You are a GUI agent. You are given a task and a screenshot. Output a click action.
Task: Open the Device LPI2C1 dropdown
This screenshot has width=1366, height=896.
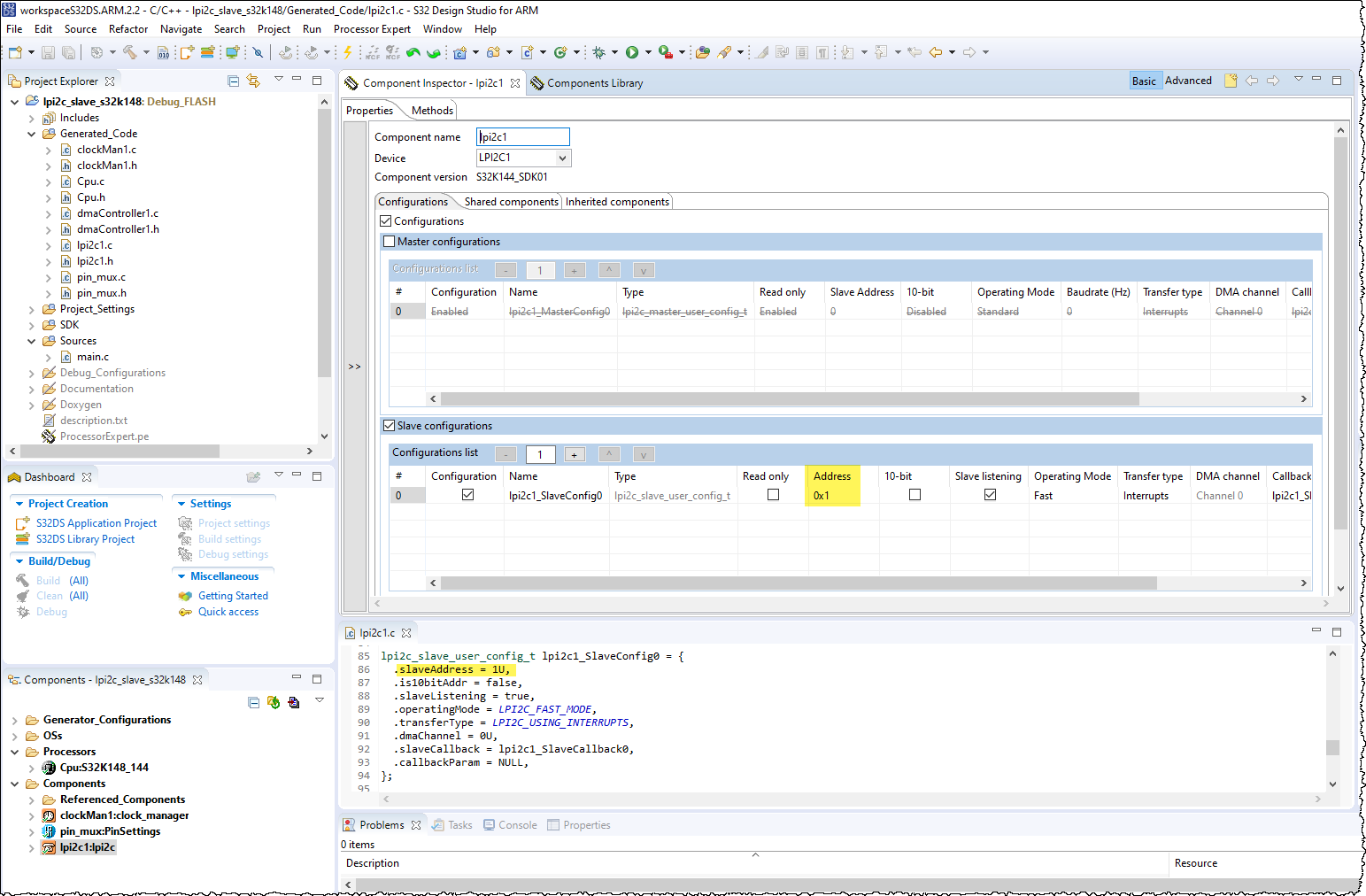point(562,158)
